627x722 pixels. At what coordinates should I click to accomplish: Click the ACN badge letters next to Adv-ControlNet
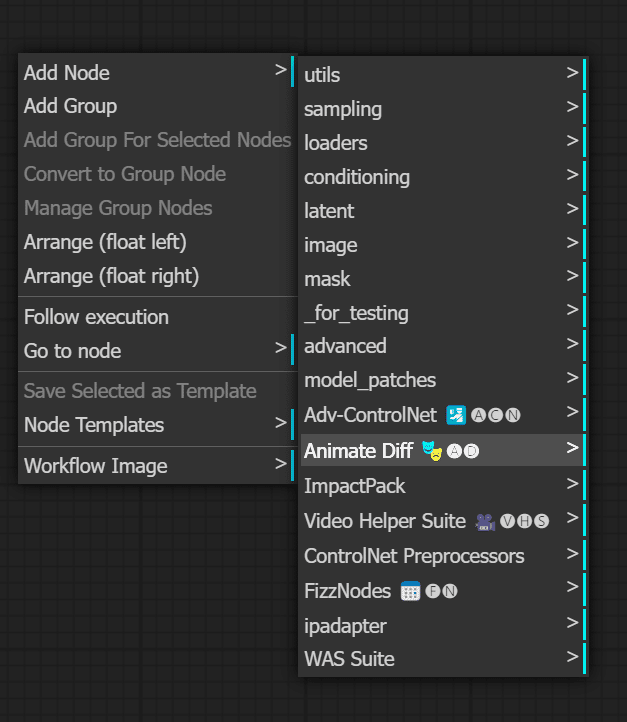(x=496, y=415)
